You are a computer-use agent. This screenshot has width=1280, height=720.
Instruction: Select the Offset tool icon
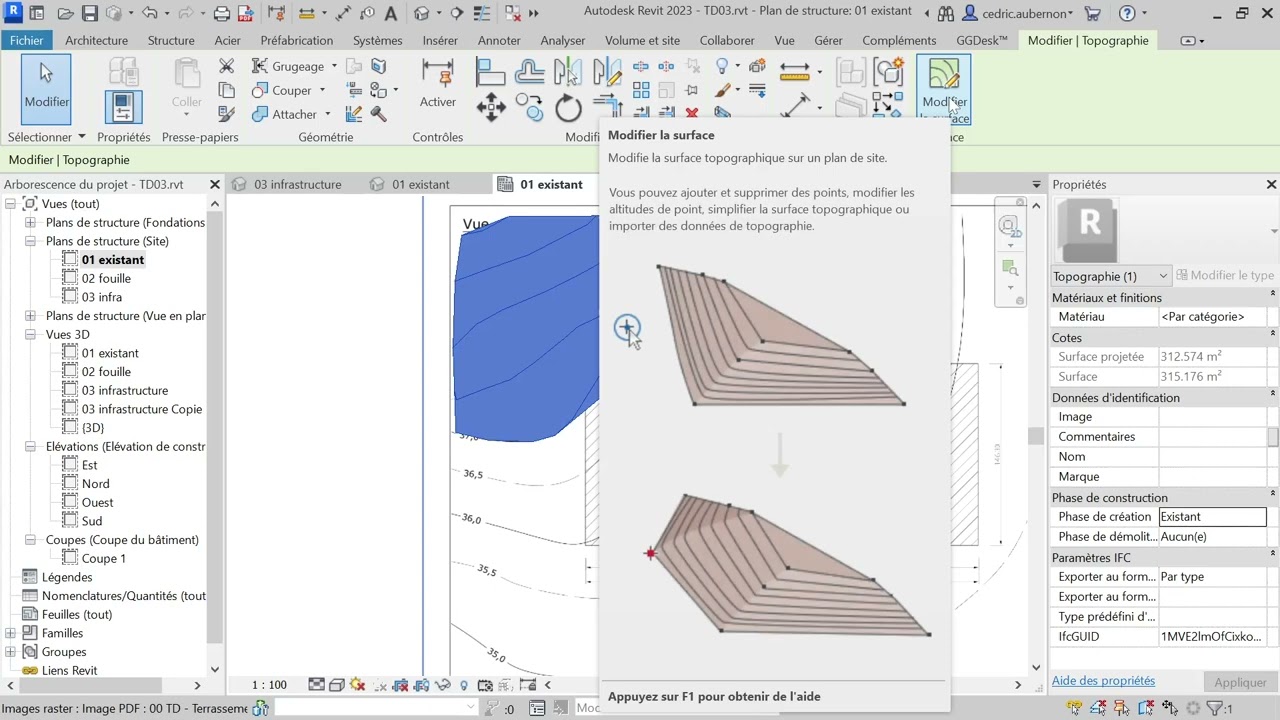pos(529,72)
